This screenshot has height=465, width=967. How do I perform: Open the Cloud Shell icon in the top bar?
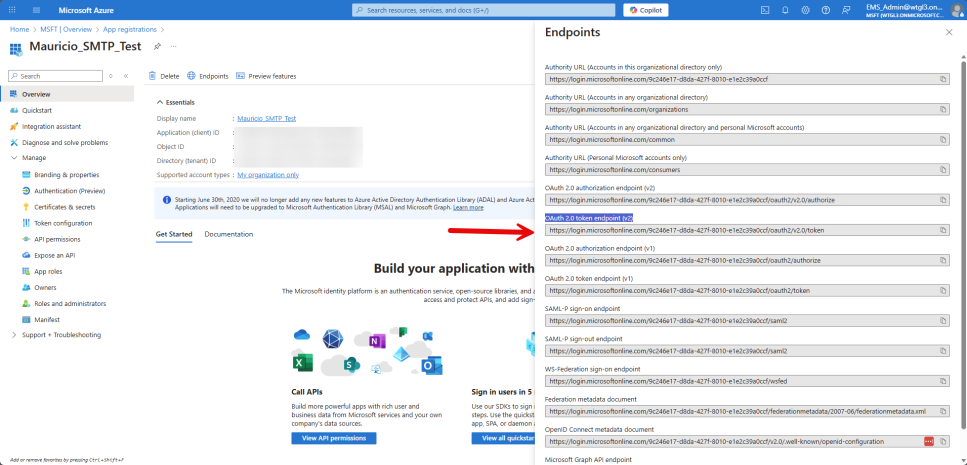point(764,10)
